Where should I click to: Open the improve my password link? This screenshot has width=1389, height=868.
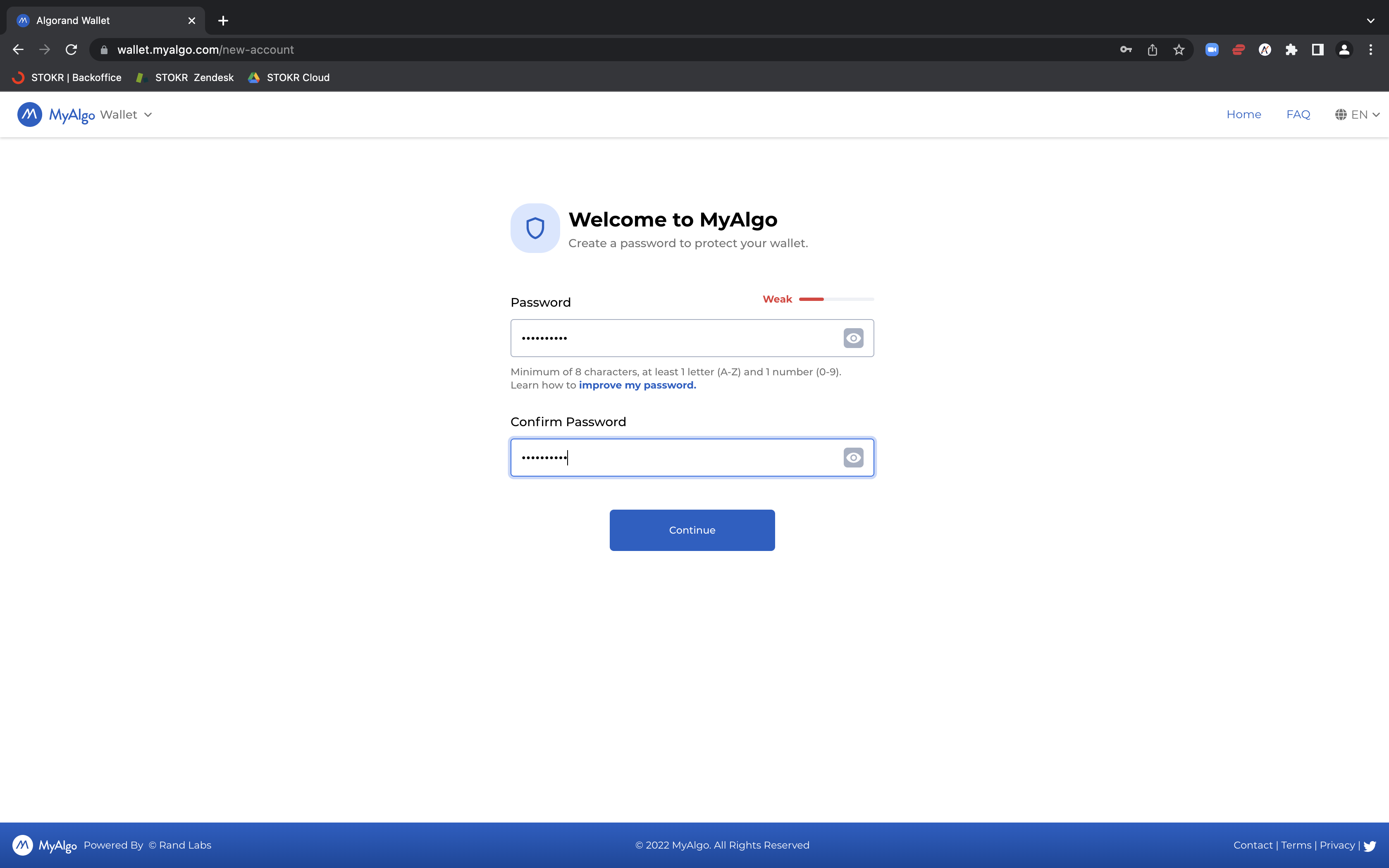point(637,385)
